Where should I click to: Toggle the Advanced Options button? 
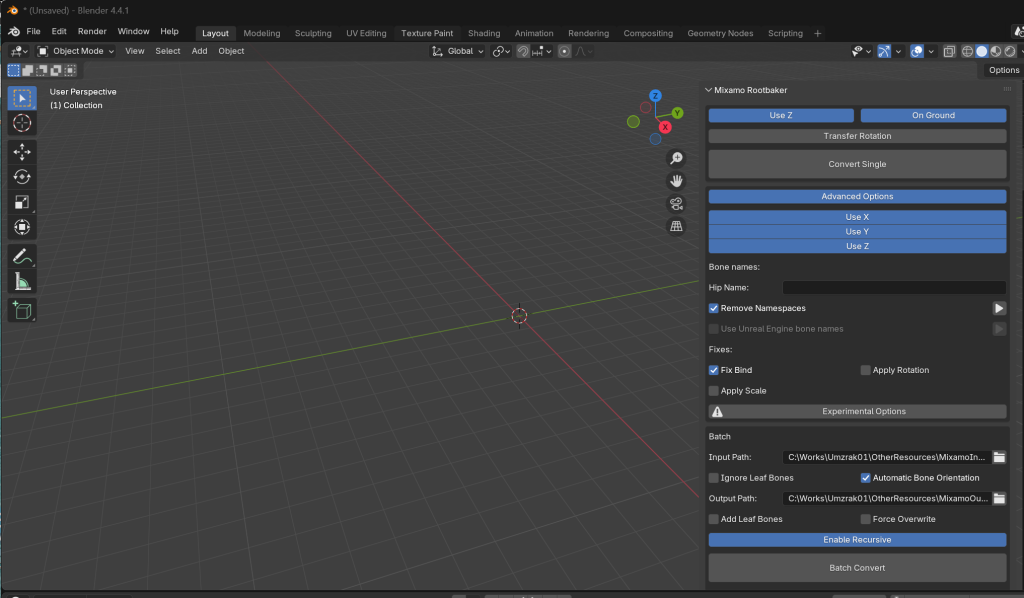tap(857, 197)
